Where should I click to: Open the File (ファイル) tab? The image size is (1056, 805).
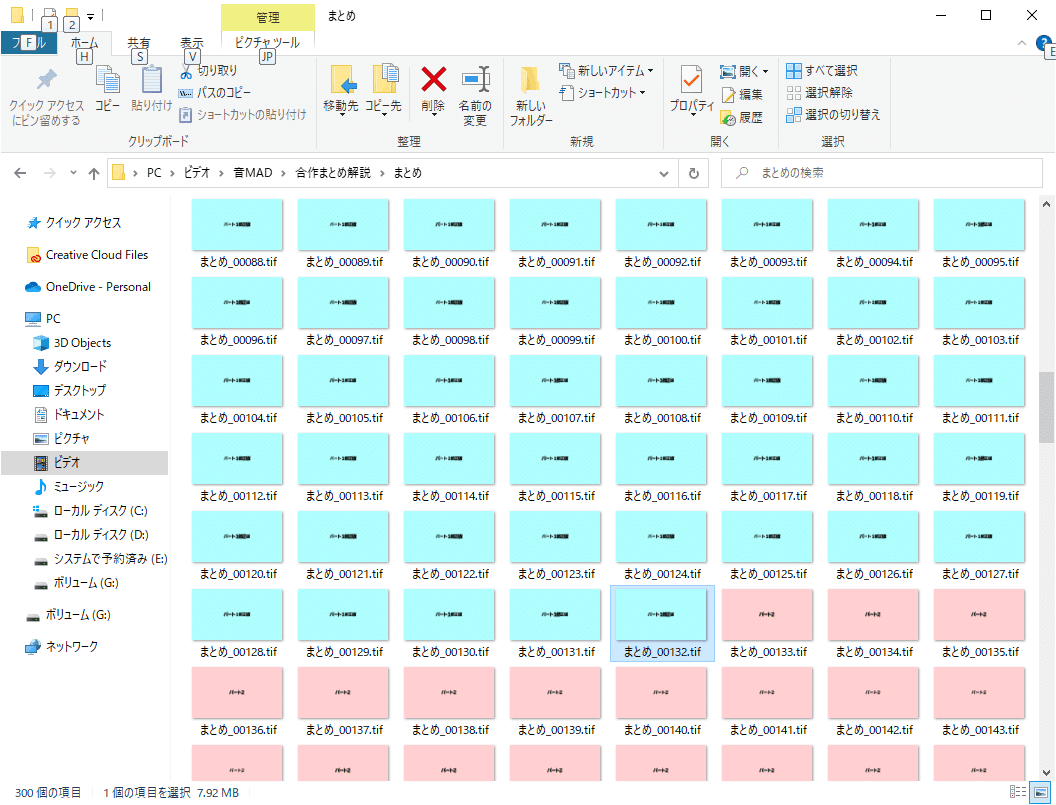point(30,42)
